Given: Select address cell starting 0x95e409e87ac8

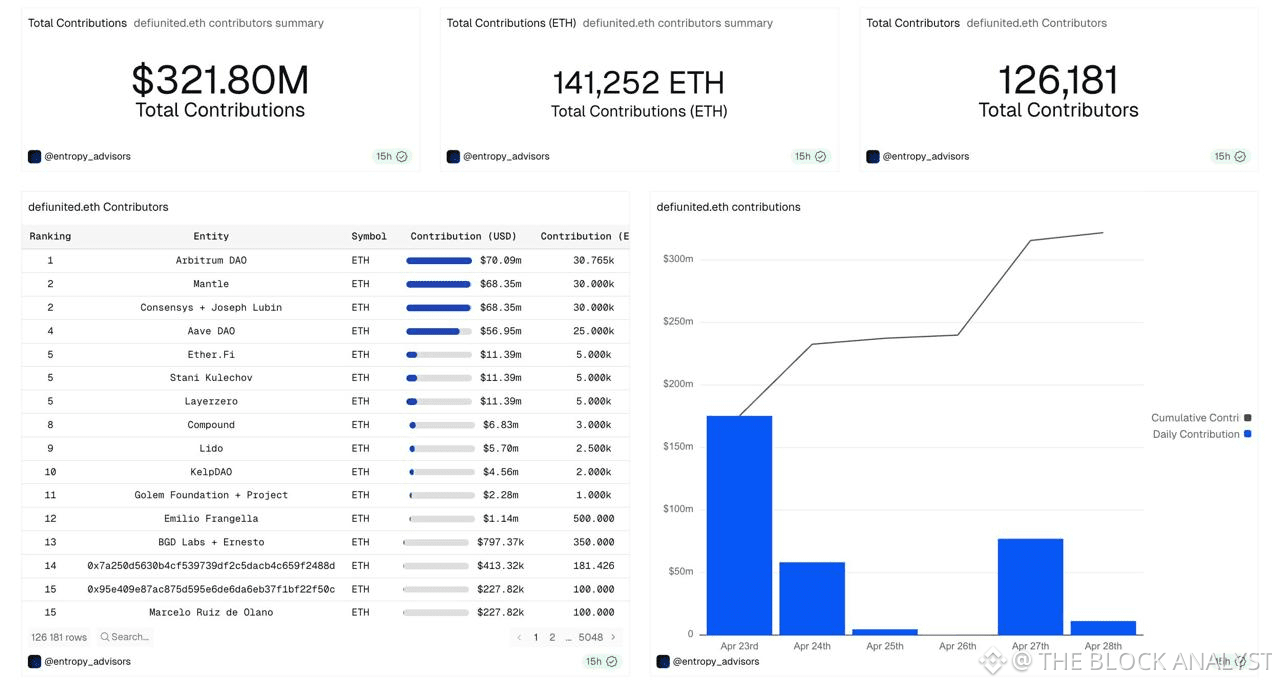Looking at the screenshot, I should tap(211, 590).
